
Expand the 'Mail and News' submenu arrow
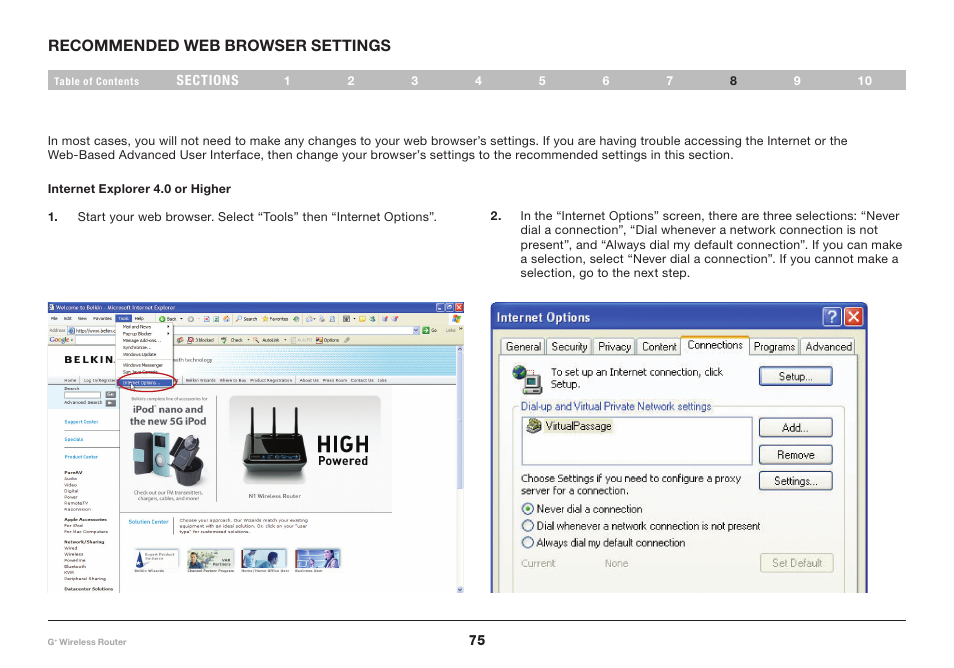pyautogui.click(x=168, y=327)
